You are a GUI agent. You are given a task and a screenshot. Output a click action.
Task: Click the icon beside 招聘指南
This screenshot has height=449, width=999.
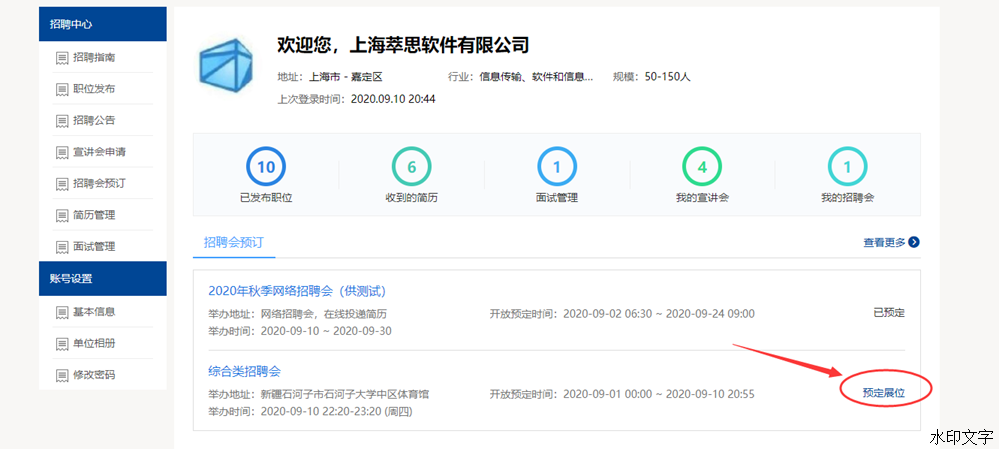62,58
